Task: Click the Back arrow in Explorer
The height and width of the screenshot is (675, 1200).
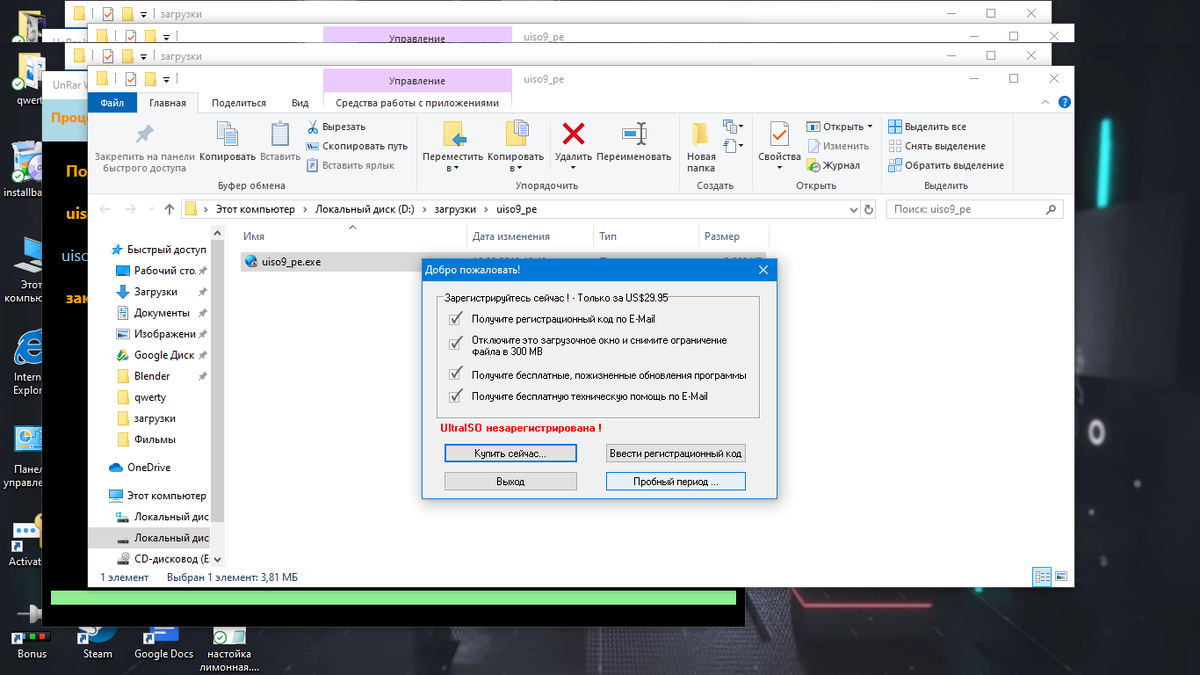Action: (105, 209)
